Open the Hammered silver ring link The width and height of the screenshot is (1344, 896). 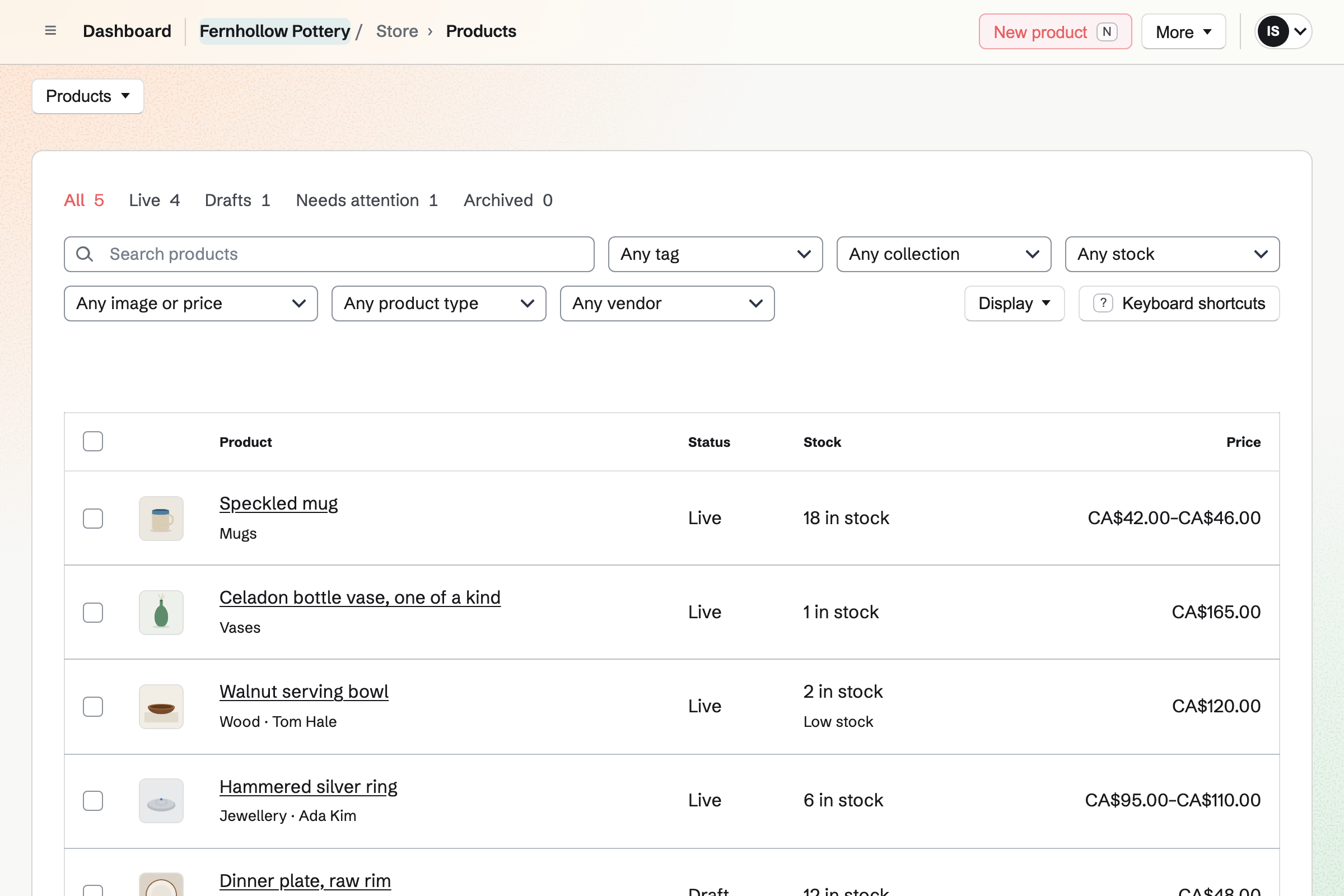tap(309, 787)
